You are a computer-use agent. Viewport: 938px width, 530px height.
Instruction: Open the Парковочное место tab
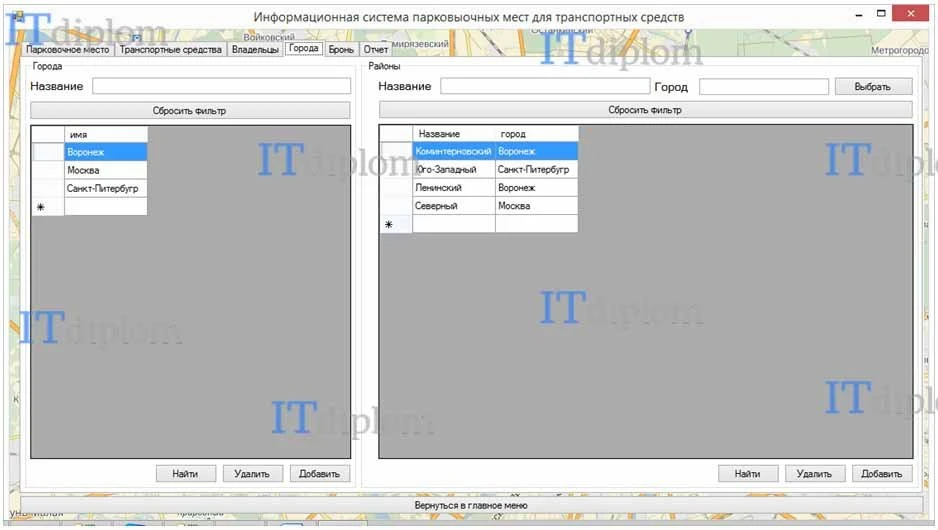[x=68, y=50]
